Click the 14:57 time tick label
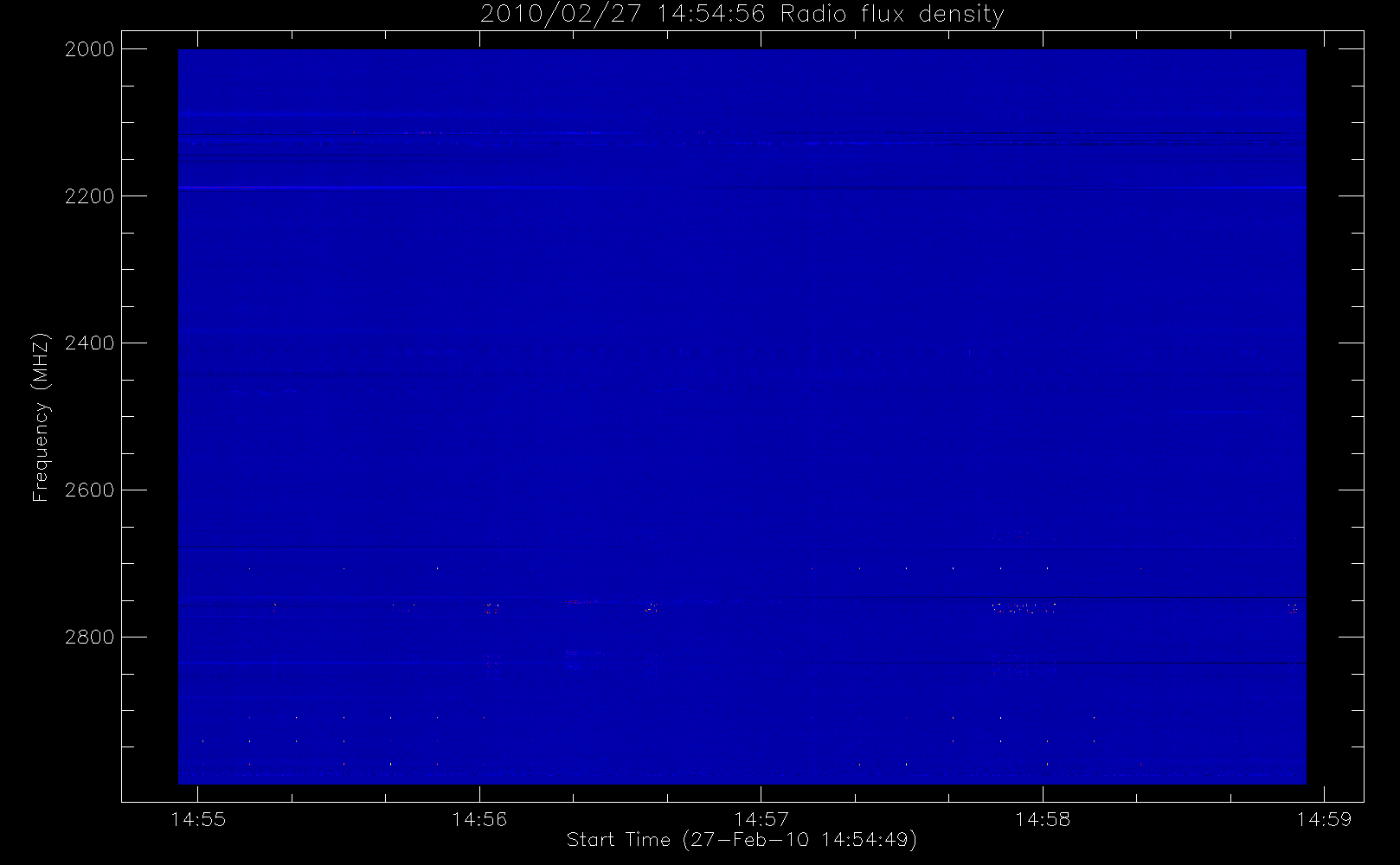This screenshot has height=865, width=1400. [761, 819]
